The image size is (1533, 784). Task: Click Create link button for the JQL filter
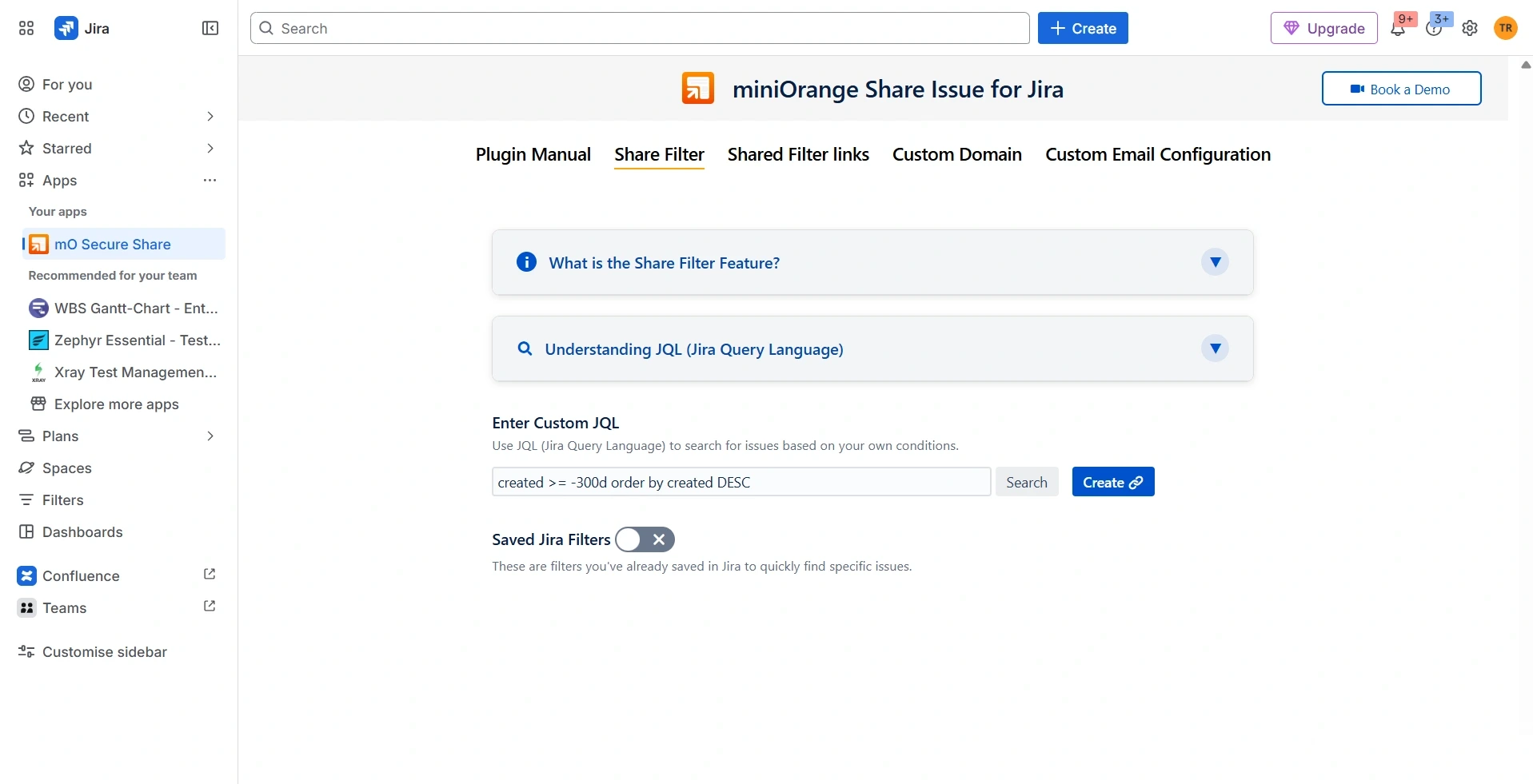[1113, 482]
